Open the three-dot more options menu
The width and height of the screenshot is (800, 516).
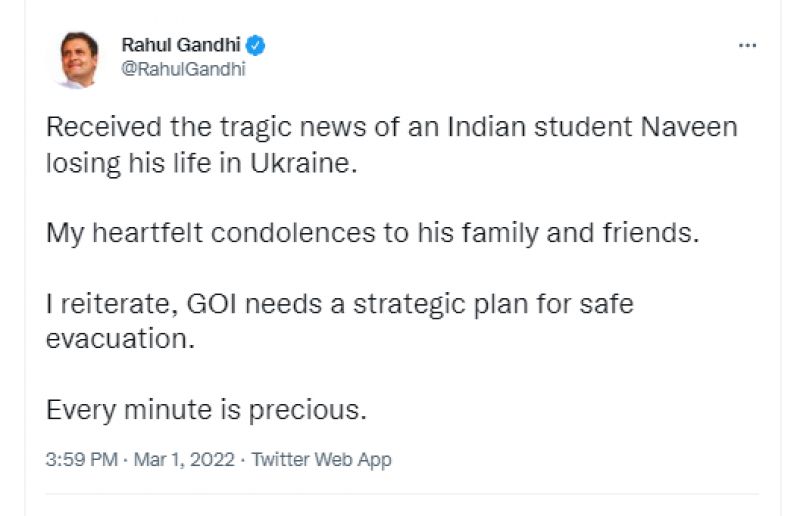point(747,46)
